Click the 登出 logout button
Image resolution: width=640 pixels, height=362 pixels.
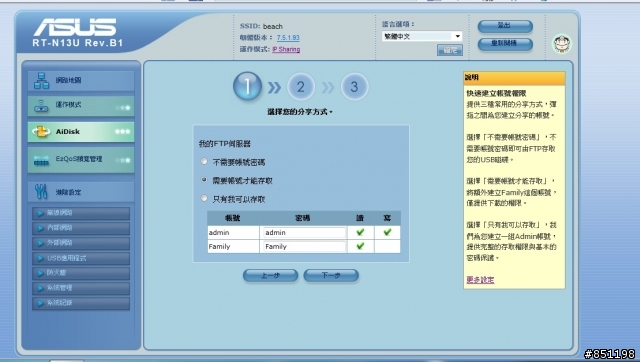505,26
